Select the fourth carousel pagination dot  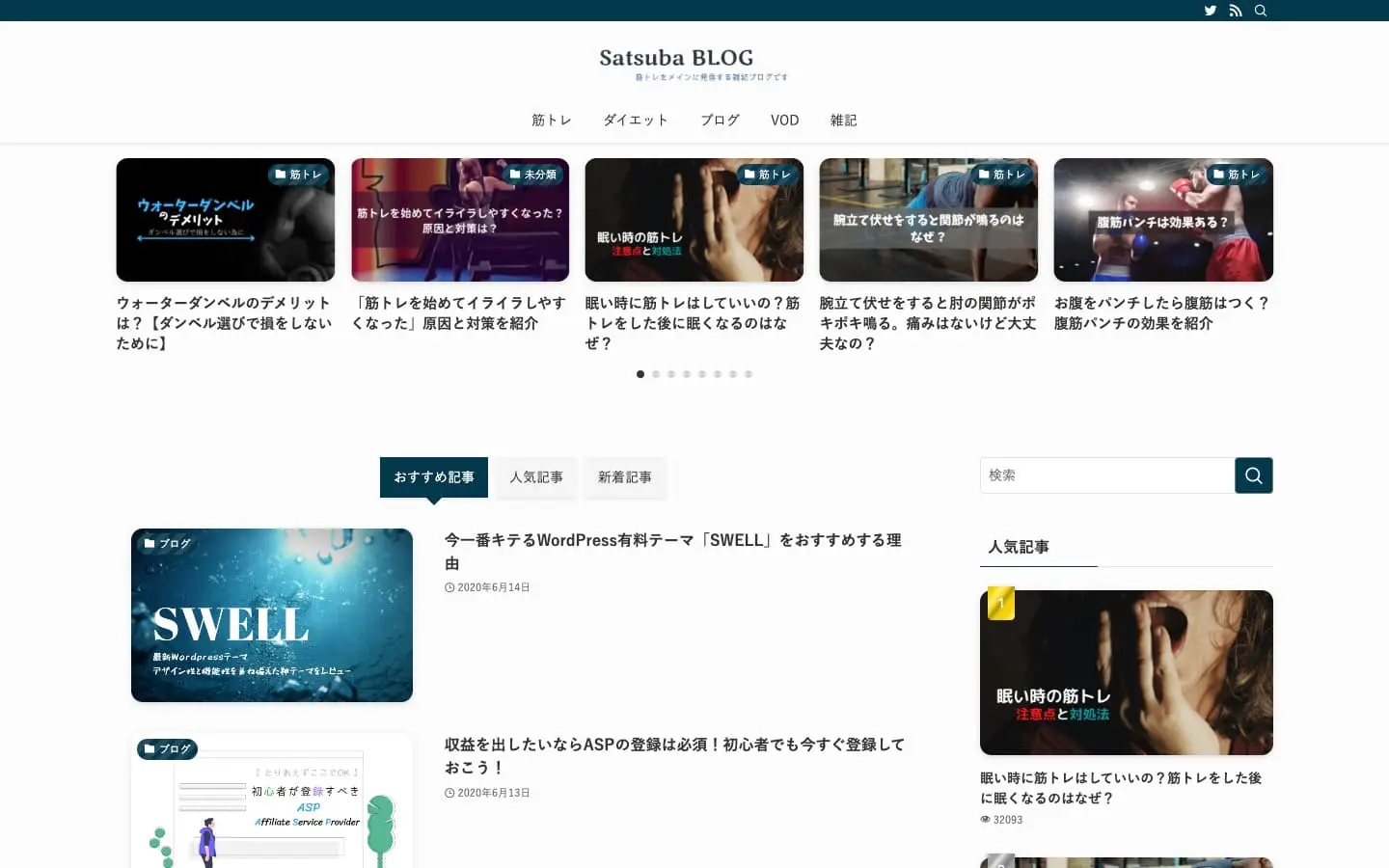[x=687, y=373]
